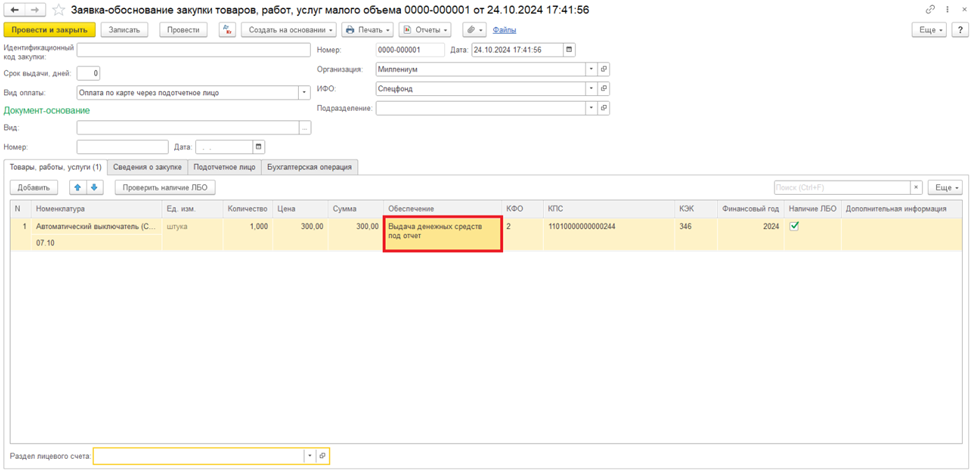Toggle the Наличие ЛБО checkbox in row 1

(793, 227)
